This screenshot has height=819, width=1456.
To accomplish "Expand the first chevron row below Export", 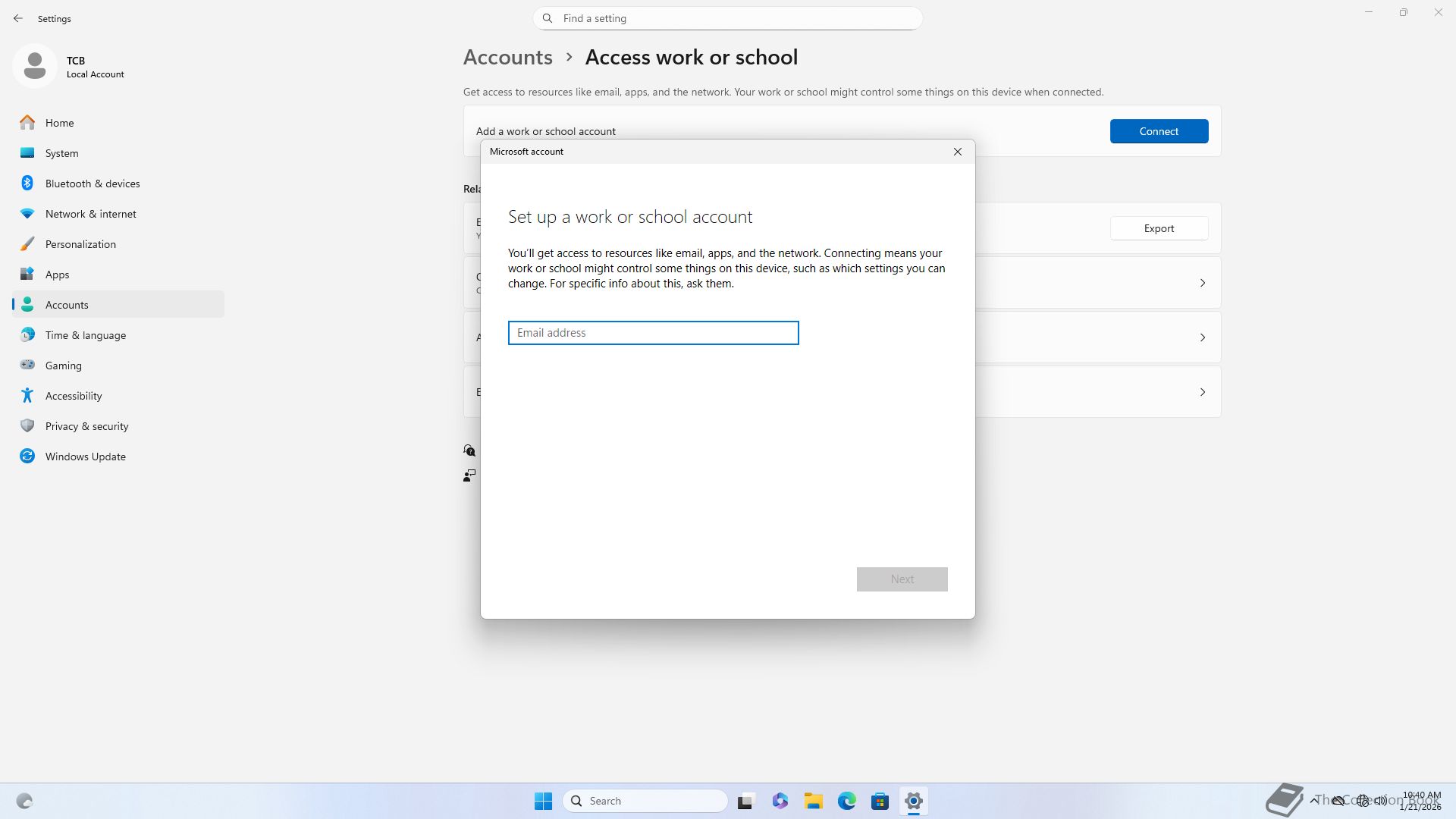I will (1202, 283).
